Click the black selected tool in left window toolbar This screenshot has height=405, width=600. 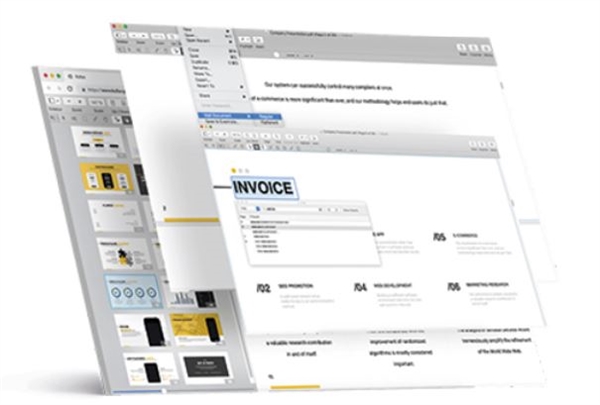click(127, 121)
